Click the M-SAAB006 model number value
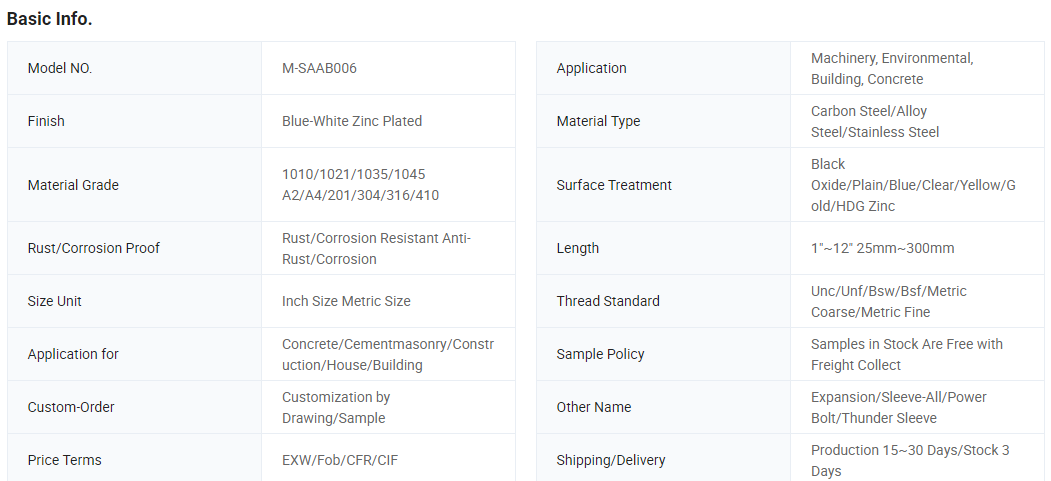This screenshot has width=1051, height=481. (319, 68)
